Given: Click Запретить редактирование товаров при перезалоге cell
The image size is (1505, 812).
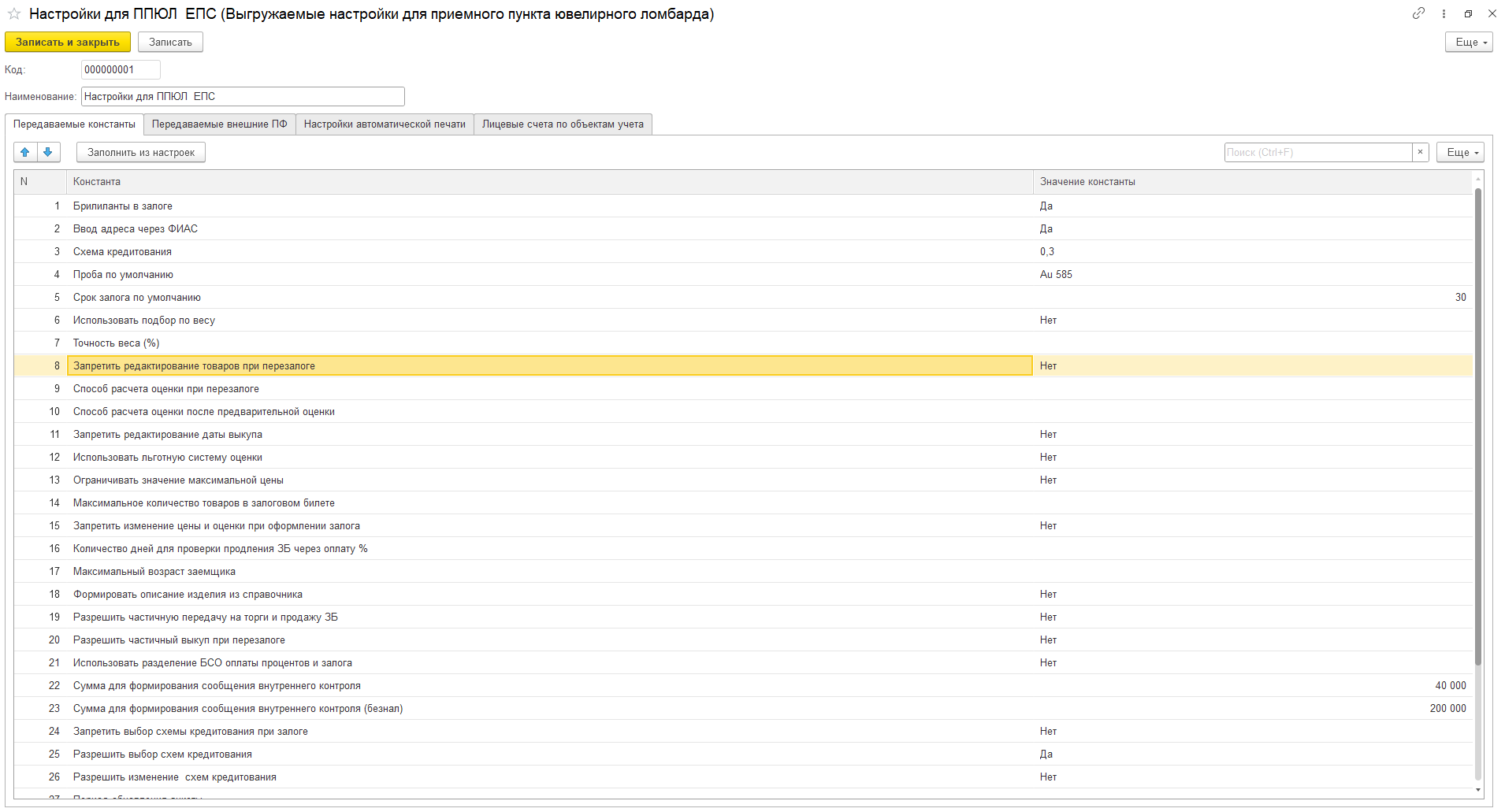Looking at the screenshot, I should [x=549, y=365].
